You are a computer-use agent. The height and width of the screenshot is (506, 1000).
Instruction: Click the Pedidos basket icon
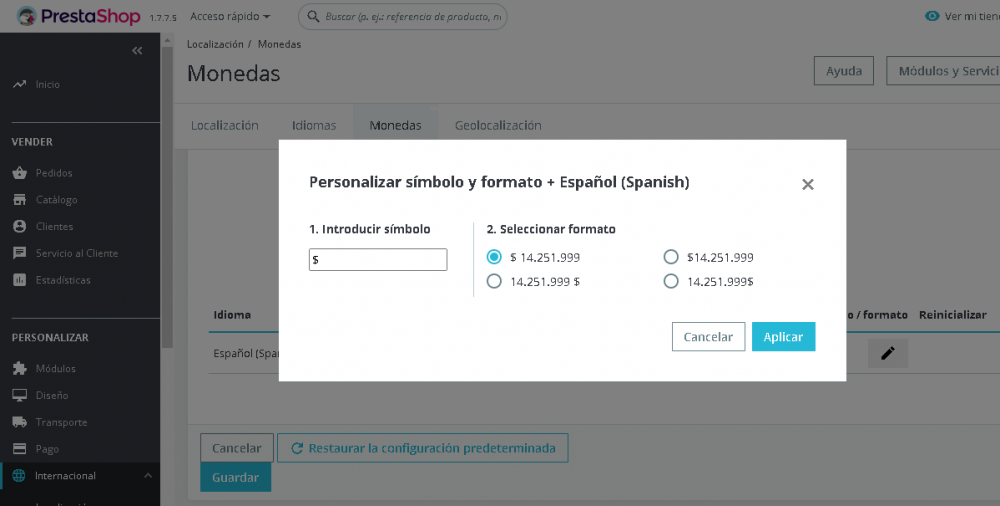tap(19, 173)
